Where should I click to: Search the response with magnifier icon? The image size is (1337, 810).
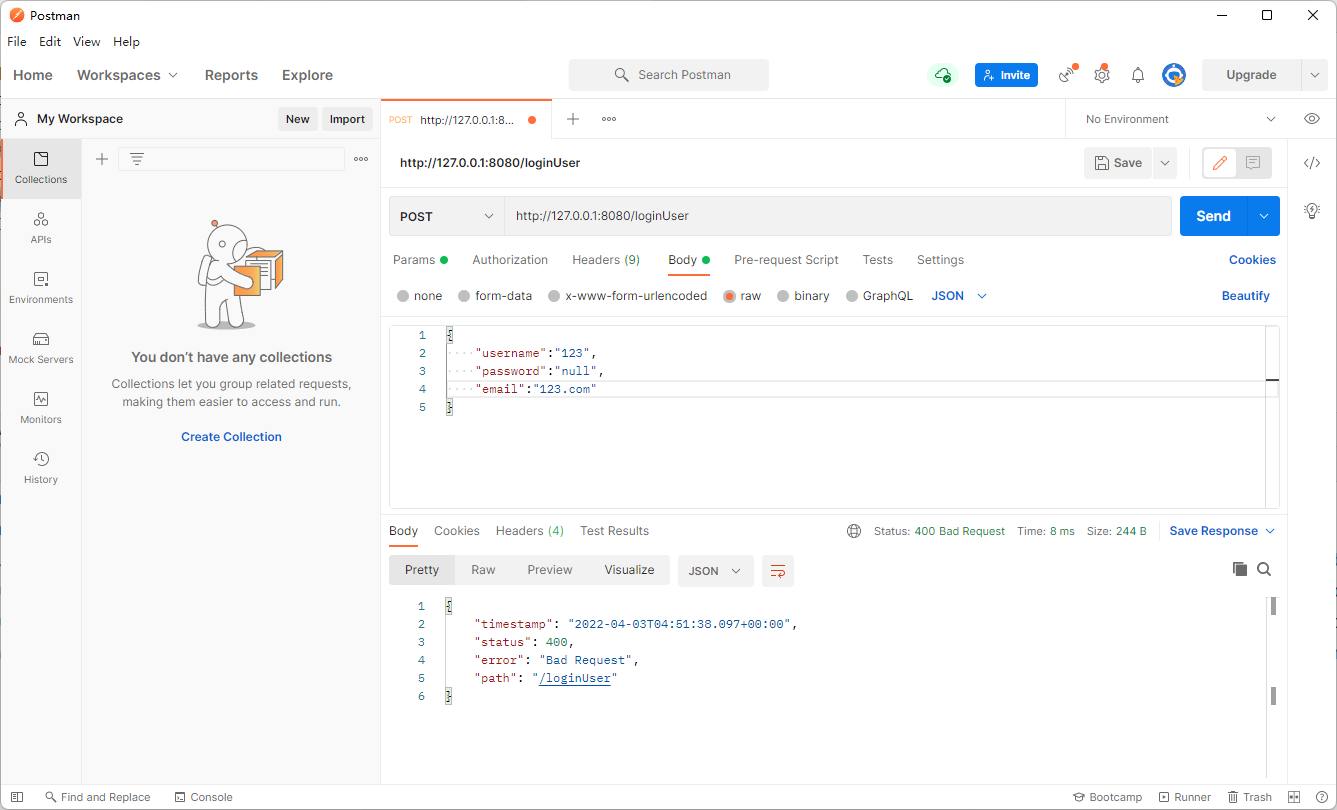[1264, 569]
